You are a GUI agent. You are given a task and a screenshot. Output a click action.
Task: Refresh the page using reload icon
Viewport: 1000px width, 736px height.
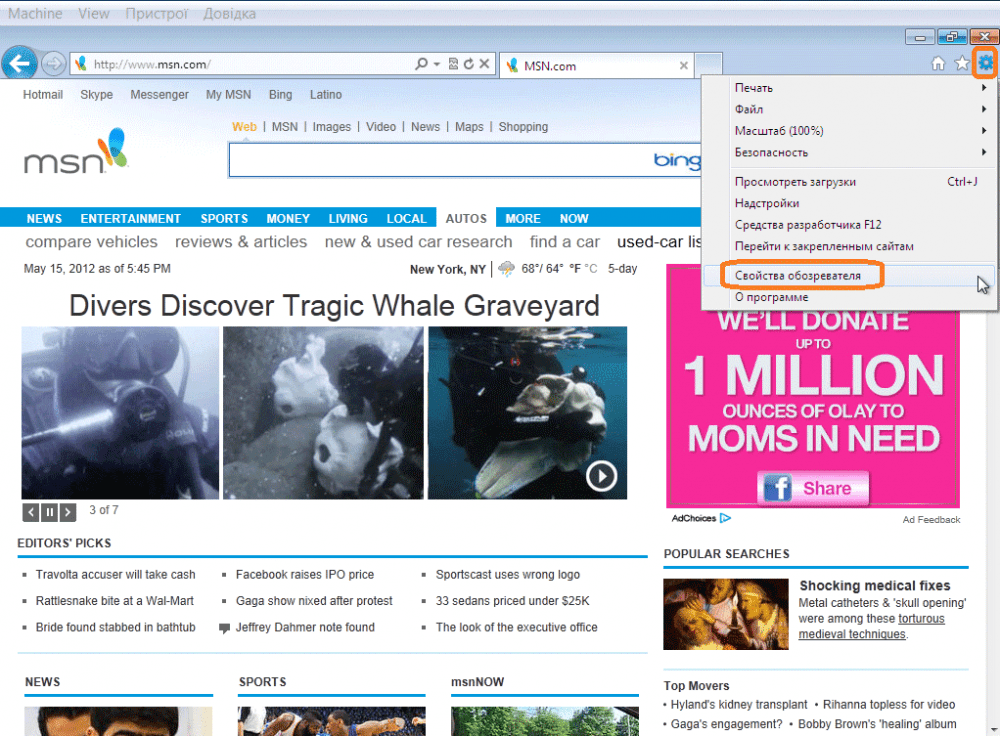click(x=468, y=64)
